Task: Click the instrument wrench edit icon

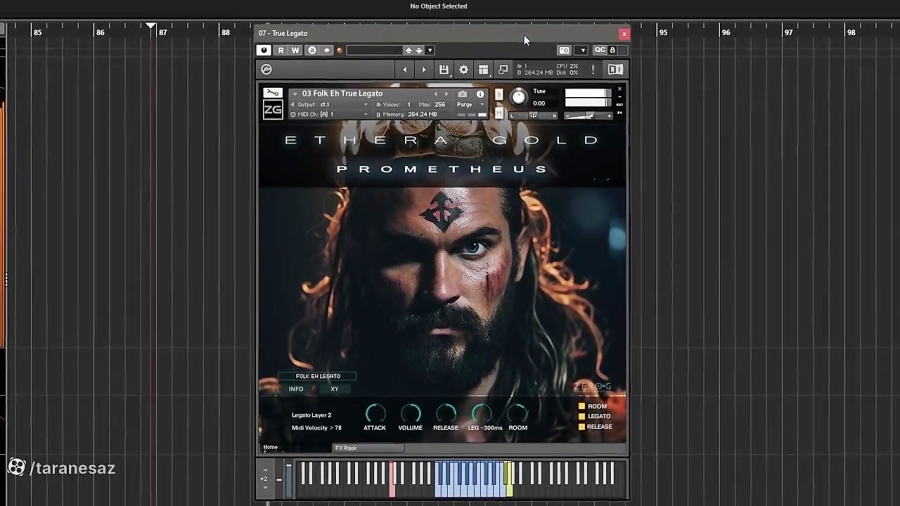Action: [x=272, y=94]
